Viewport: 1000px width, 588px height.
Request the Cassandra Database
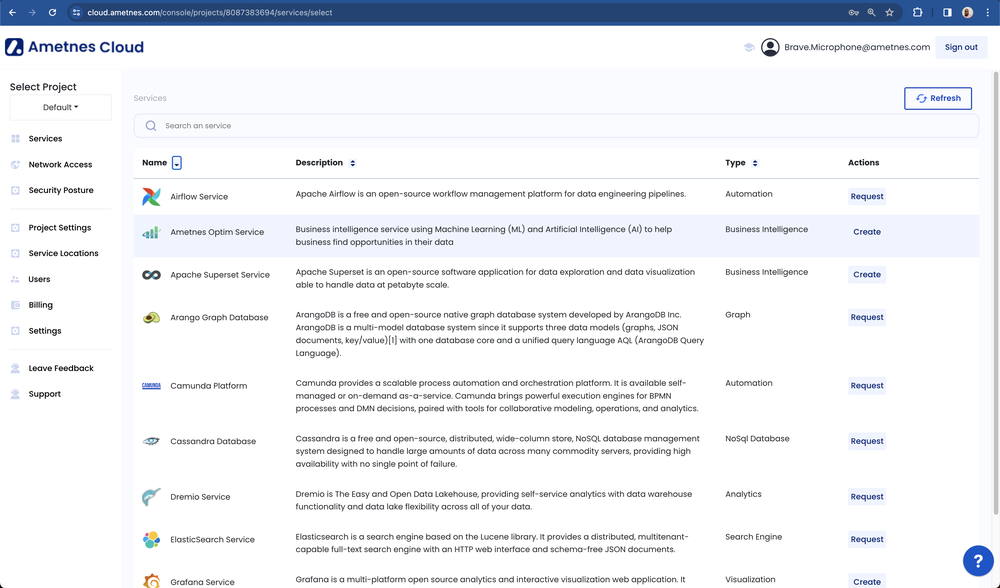tap(867, 441)
